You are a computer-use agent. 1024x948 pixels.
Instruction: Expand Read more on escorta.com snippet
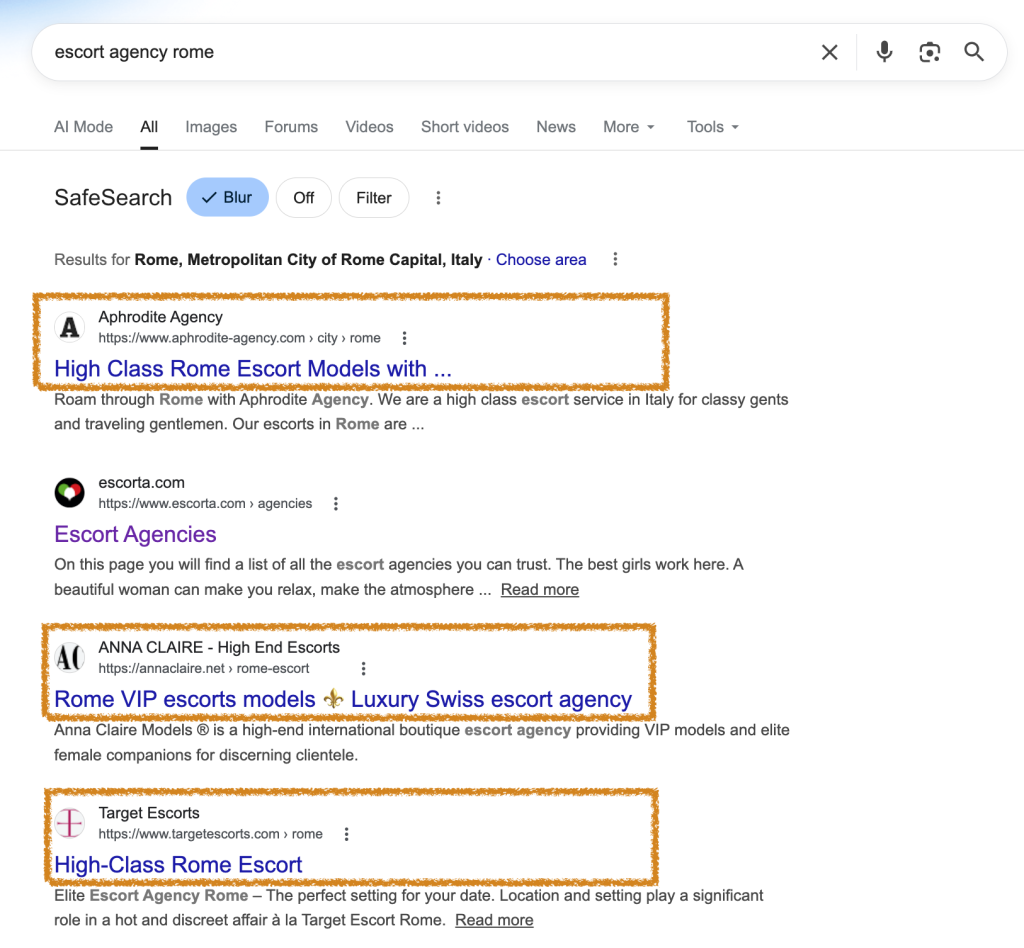[539, 590]
